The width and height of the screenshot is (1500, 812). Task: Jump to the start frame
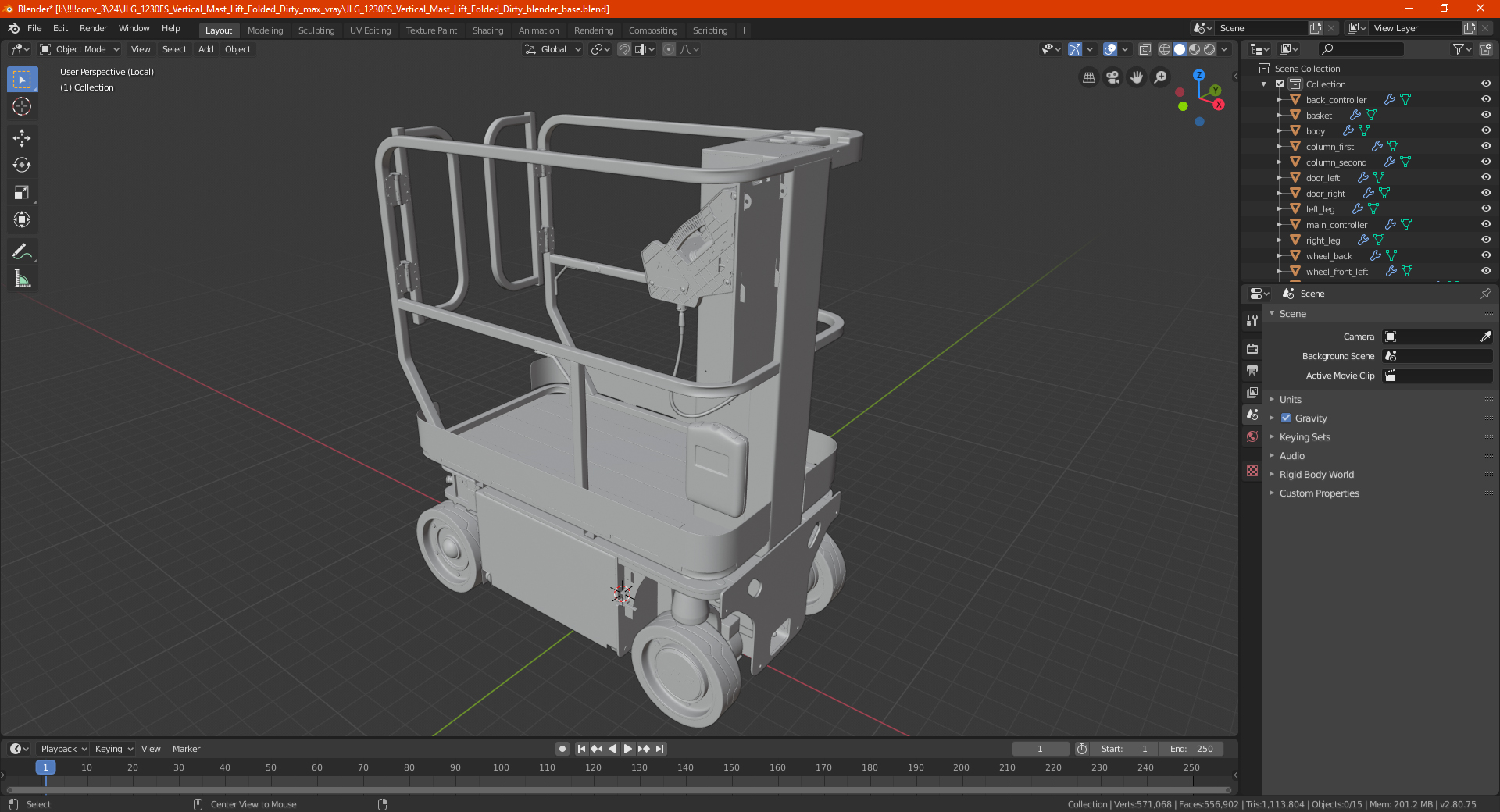click(581, 749)
